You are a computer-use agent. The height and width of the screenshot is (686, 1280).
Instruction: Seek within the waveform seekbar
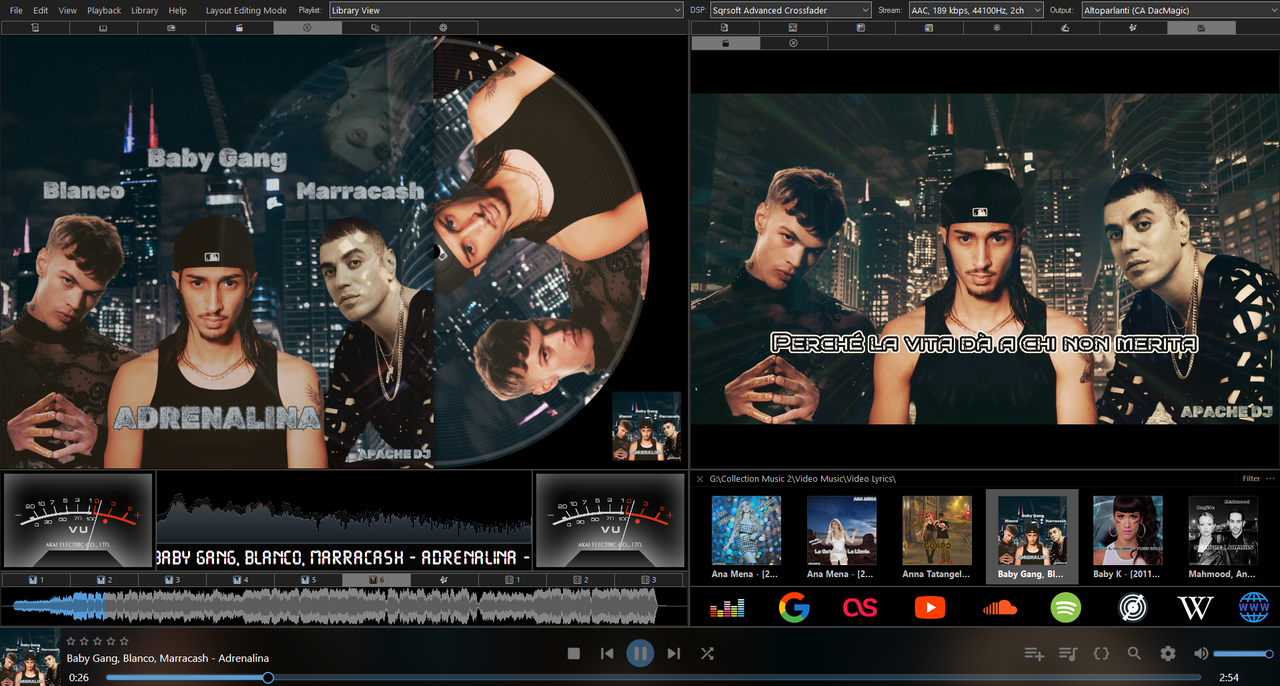(343, 606)
